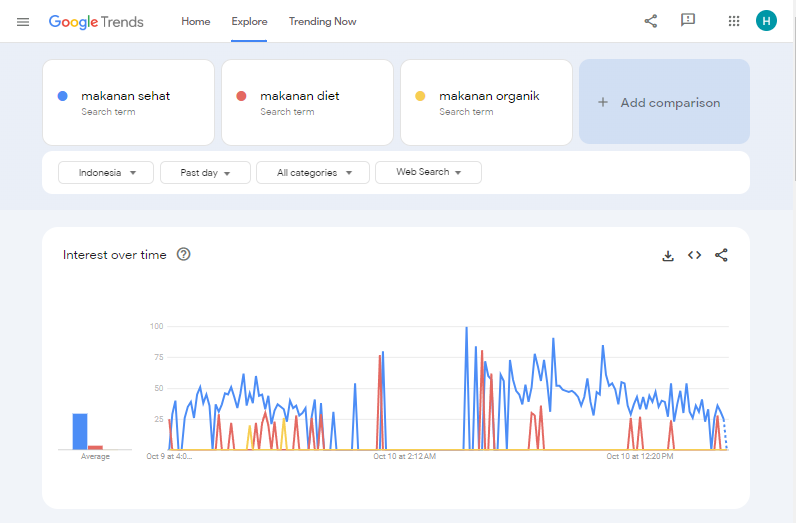The image size is (796, 523).
Task: Click the Google Trends logo
Action: (96, 22)
